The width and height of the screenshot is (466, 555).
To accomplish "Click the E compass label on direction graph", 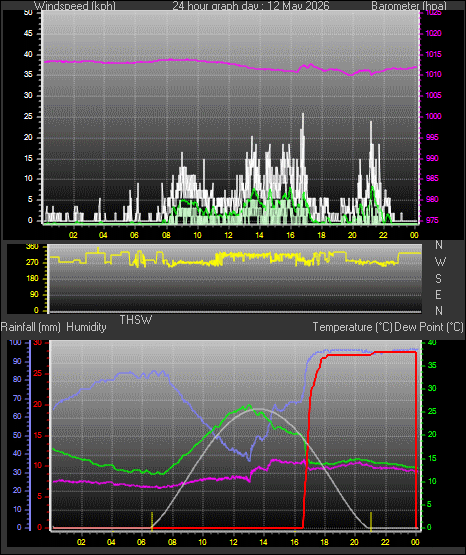I will click(x=438, y=294).
